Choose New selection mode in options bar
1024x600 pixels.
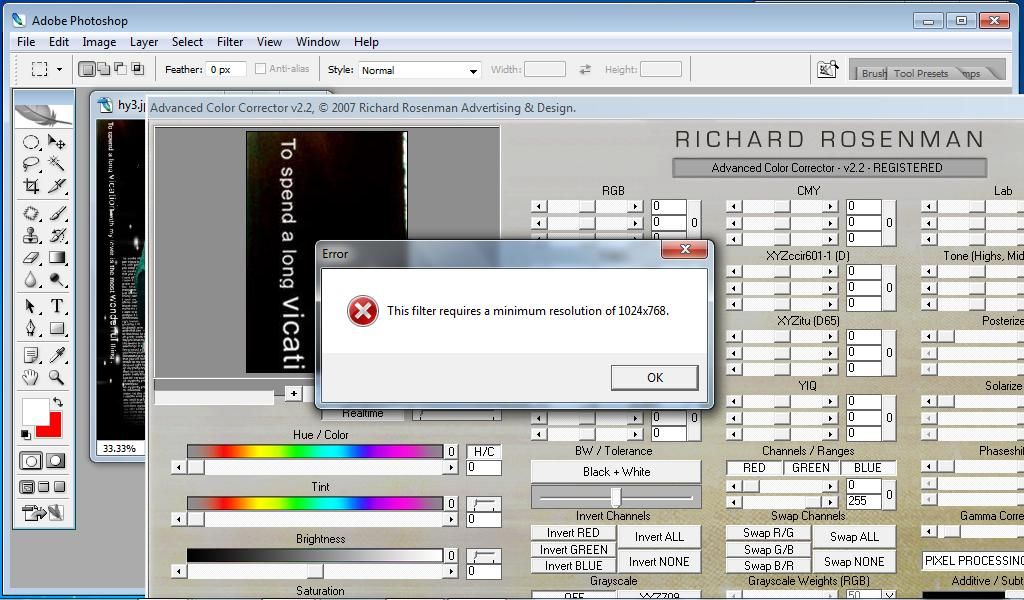[87, 69]
